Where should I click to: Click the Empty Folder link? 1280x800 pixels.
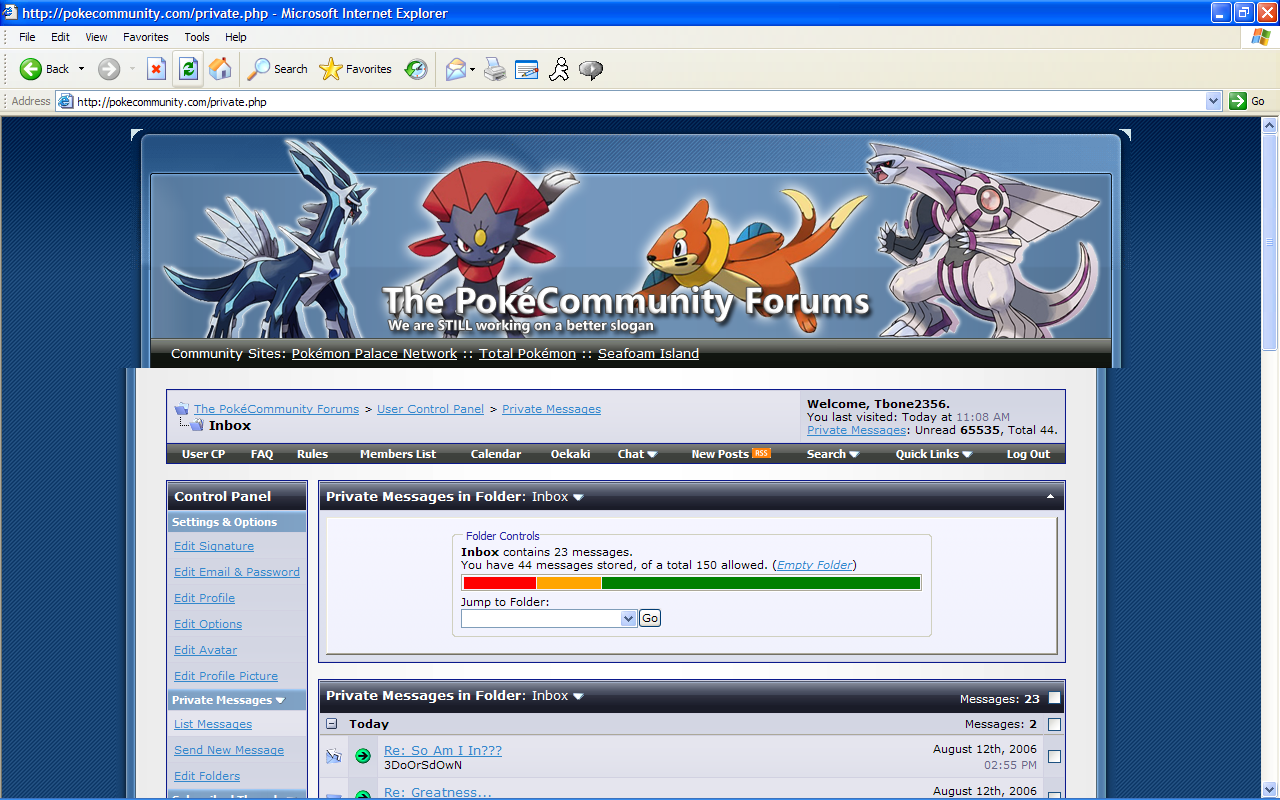coord(815,565)
